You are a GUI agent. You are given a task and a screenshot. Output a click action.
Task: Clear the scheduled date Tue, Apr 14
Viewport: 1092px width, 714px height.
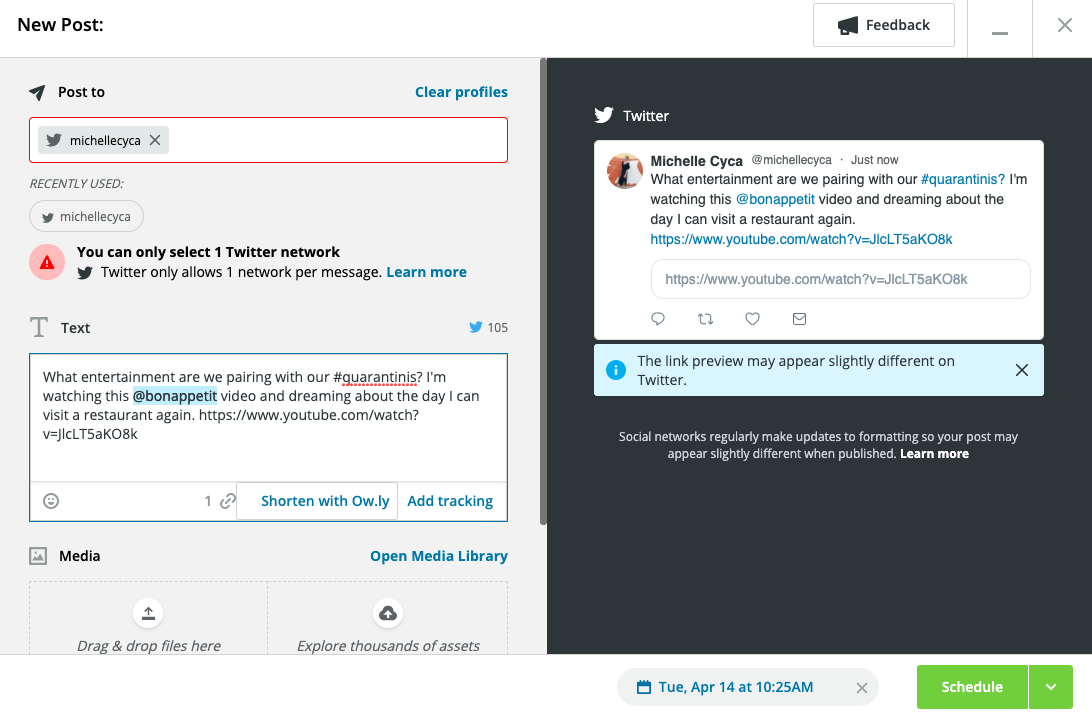(861, 688)
